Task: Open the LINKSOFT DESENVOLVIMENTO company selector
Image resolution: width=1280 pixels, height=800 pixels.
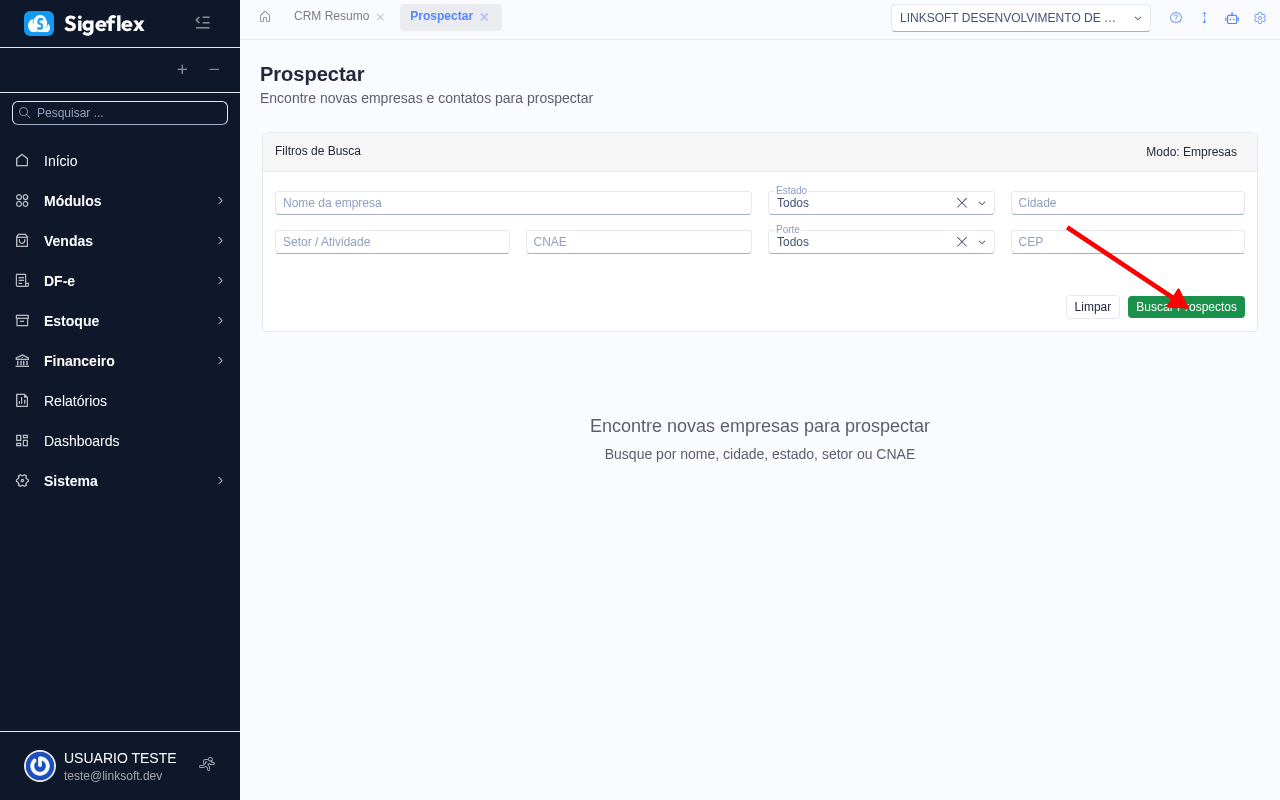Action: pos(1020,17)
